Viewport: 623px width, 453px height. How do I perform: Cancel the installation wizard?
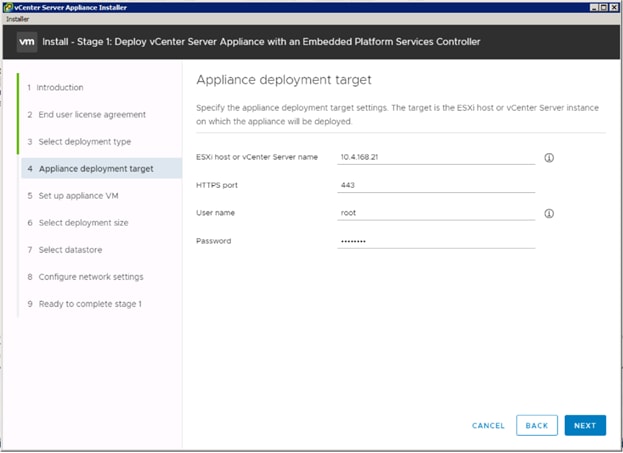(x=488, y=426)
